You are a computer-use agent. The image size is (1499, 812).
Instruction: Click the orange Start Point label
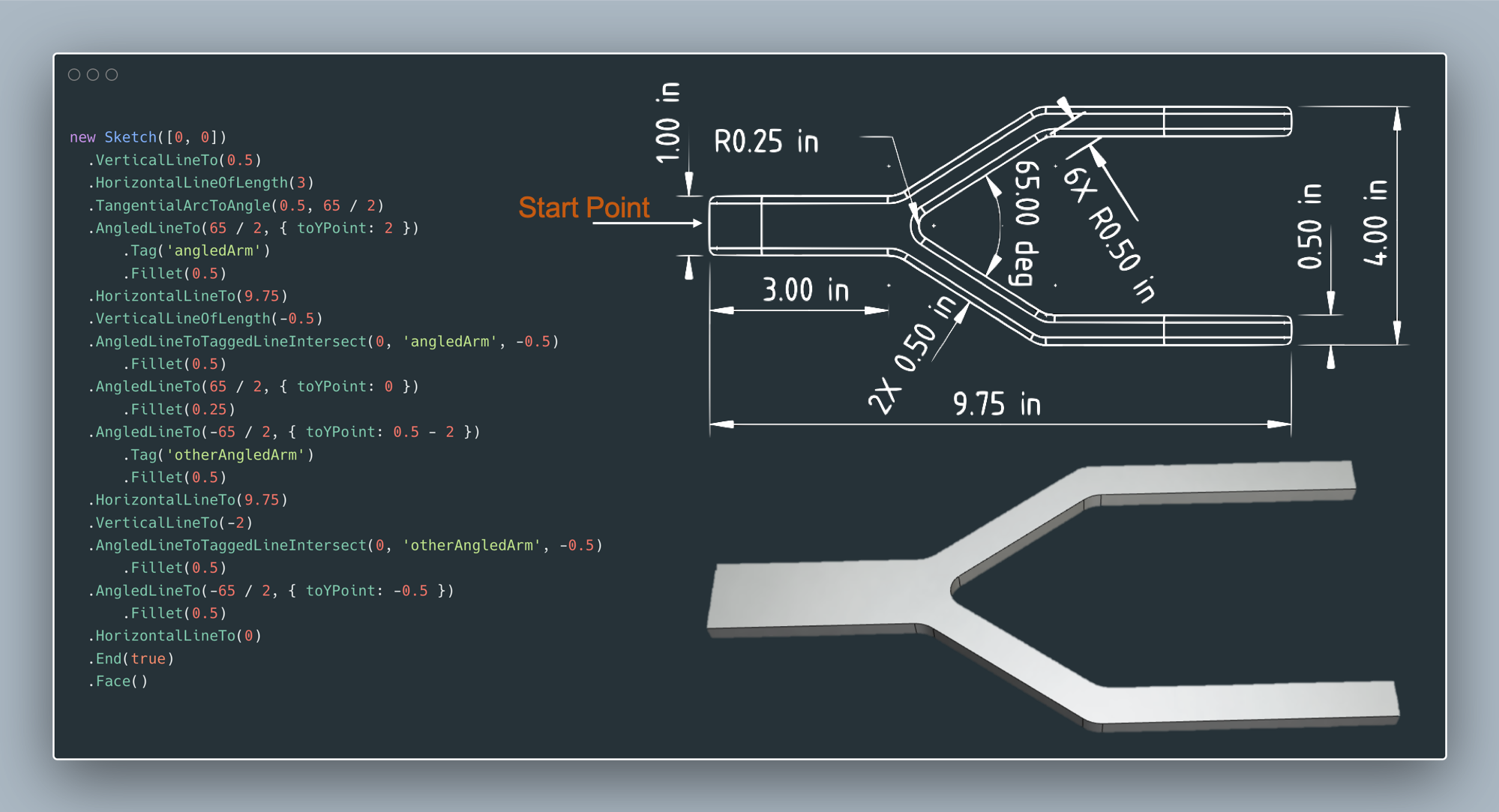pos(583,208)
